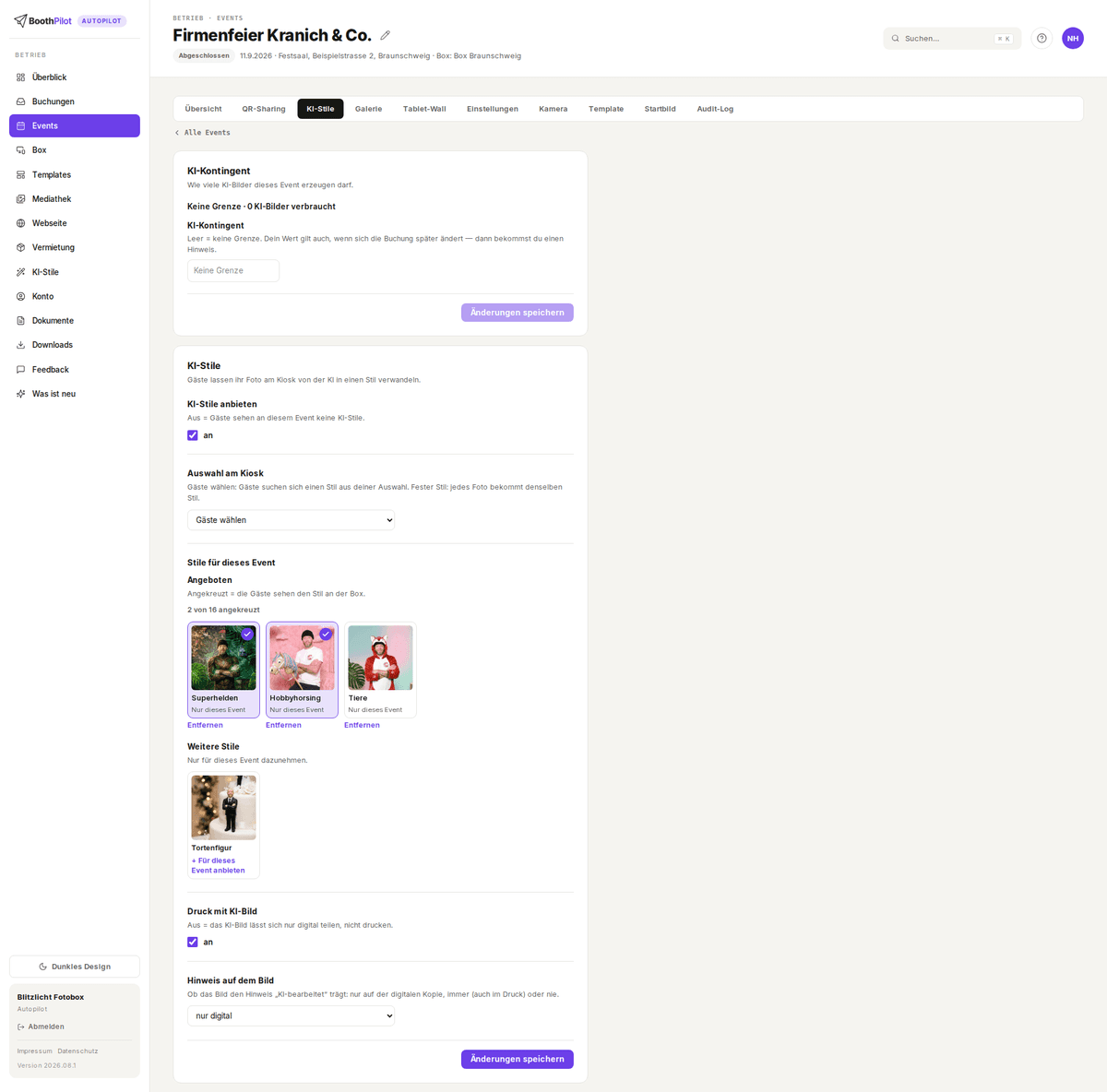Open the Gäste wählen dropdown

[292, 520]
